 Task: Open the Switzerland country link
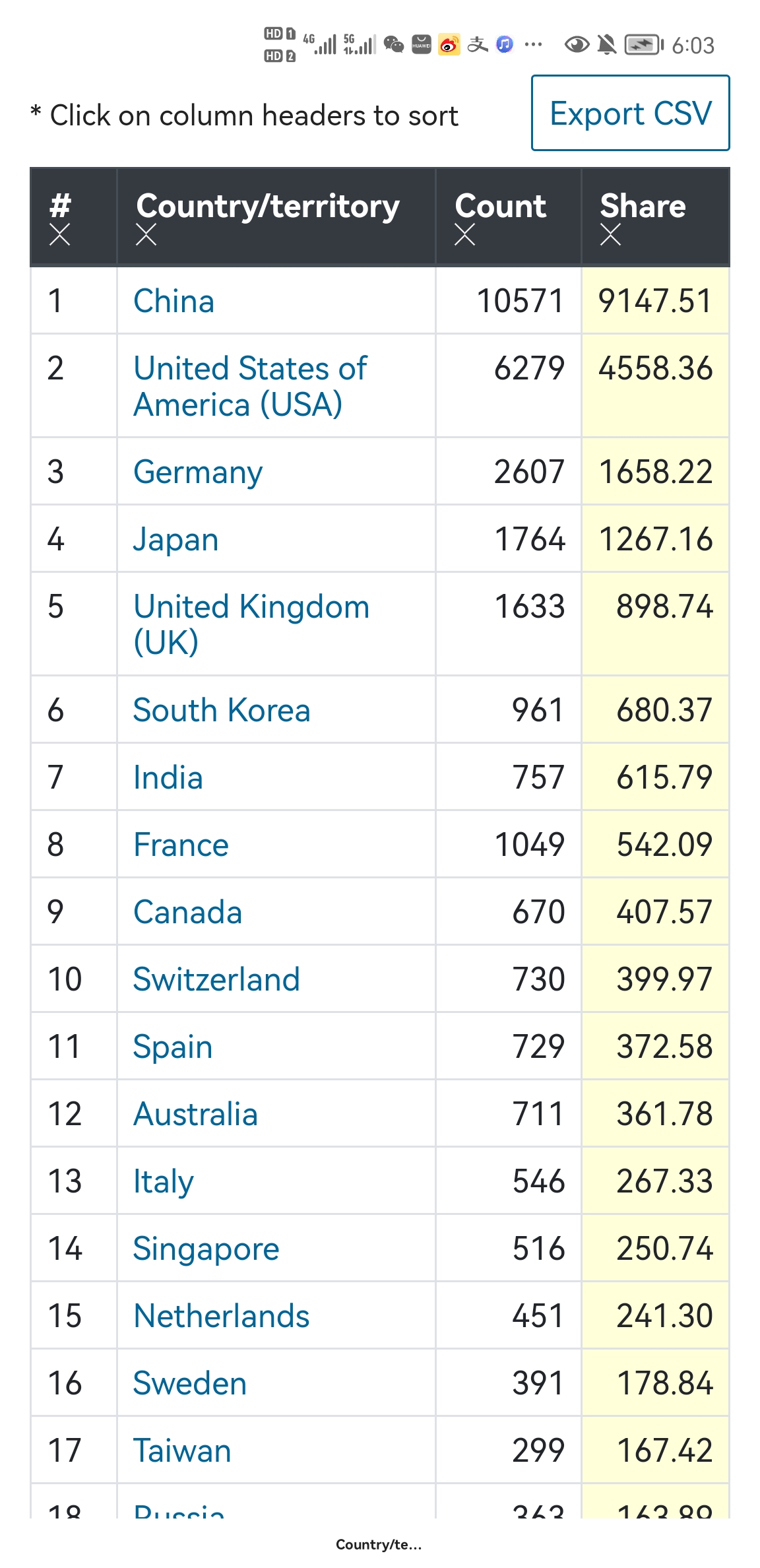click(x=216, y=979)
